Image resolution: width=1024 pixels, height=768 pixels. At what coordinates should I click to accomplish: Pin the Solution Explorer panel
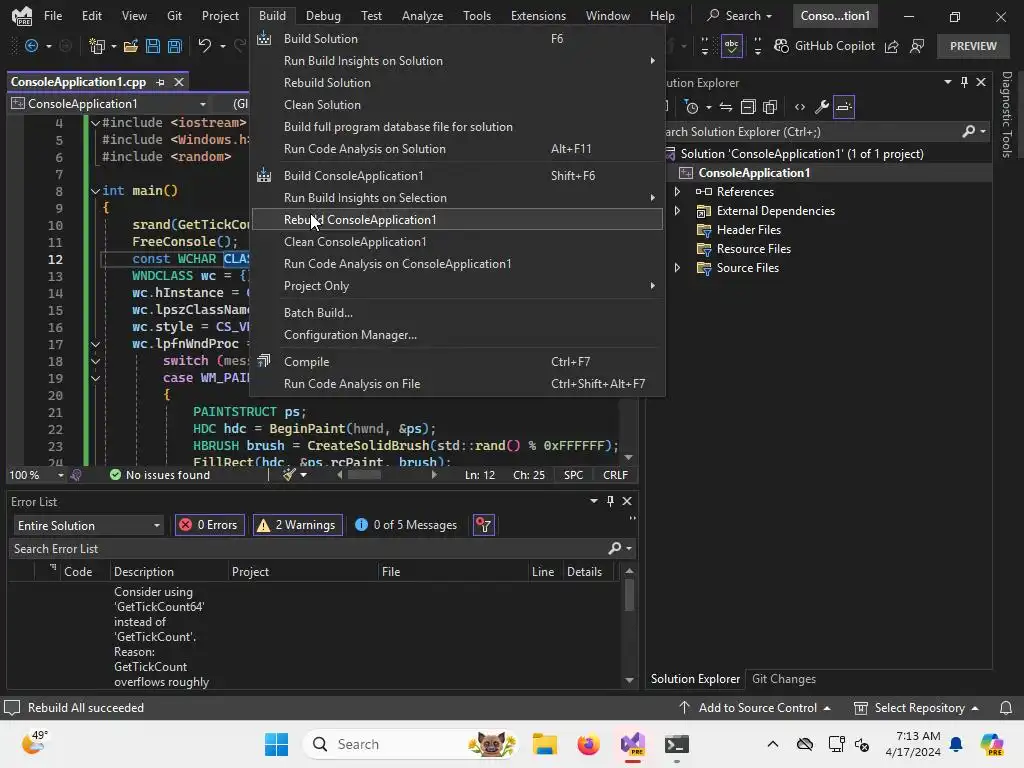pyautogui.click(x=965, y=82)
